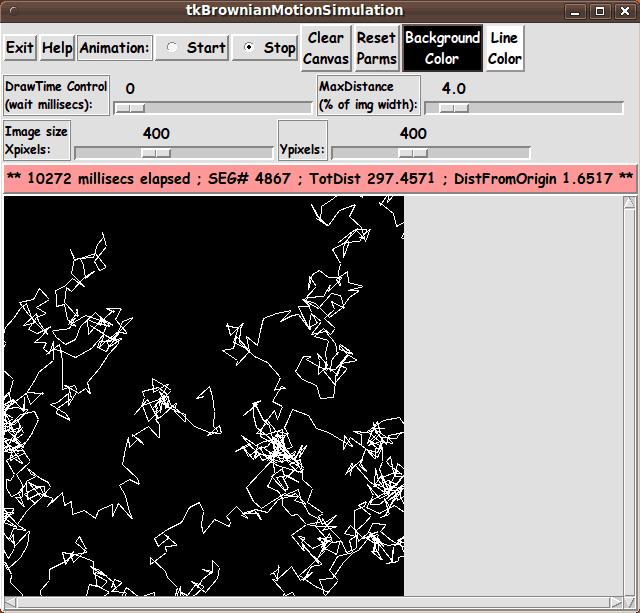Viewport: 640px width, 613px height.
Task: Open the Line Color chooser
Action: coord(504,48)
